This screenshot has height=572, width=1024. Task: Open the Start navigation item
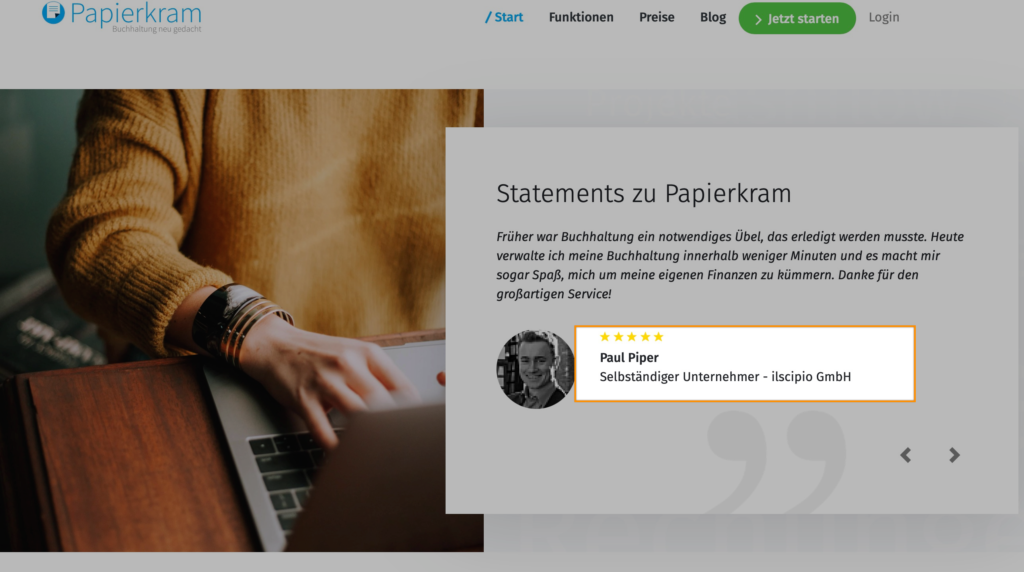(x=504, y=18)
